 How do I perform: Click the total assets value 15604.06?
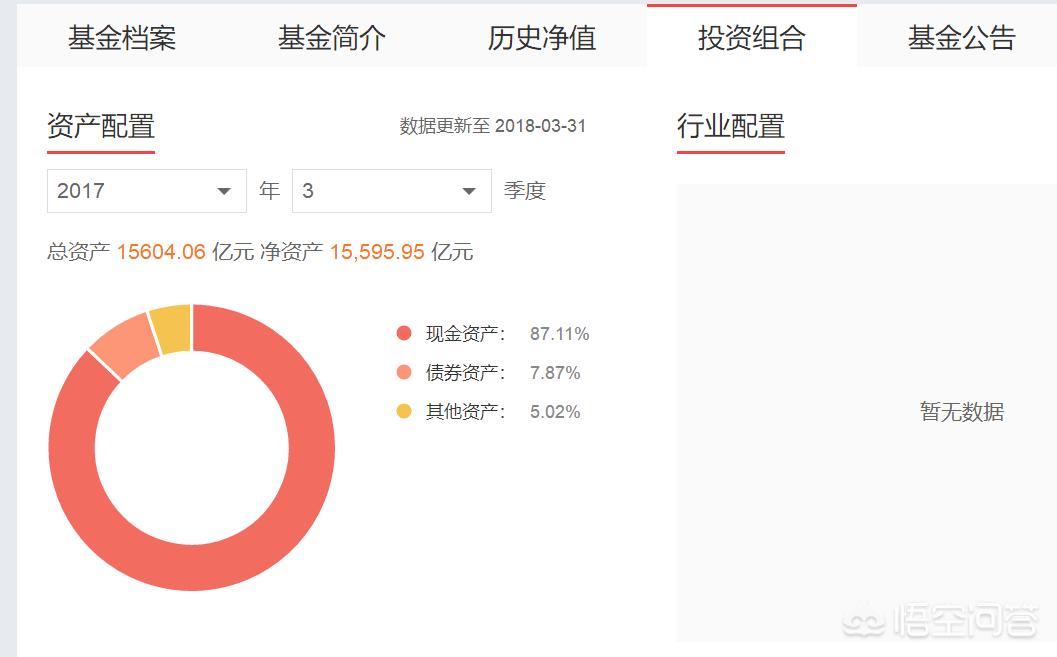pos(161,252)
